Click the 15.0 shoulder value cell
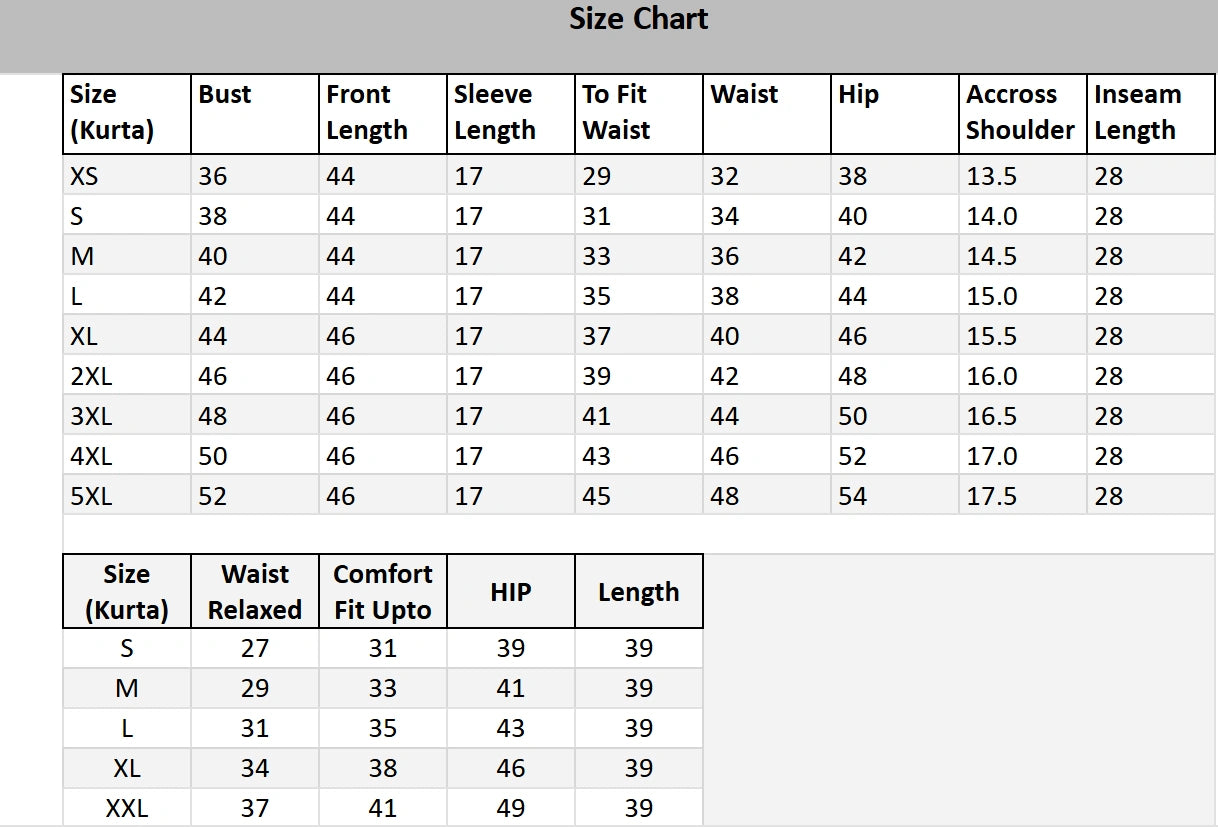This screenshot has height=828, width=1218. coord(991,297)
